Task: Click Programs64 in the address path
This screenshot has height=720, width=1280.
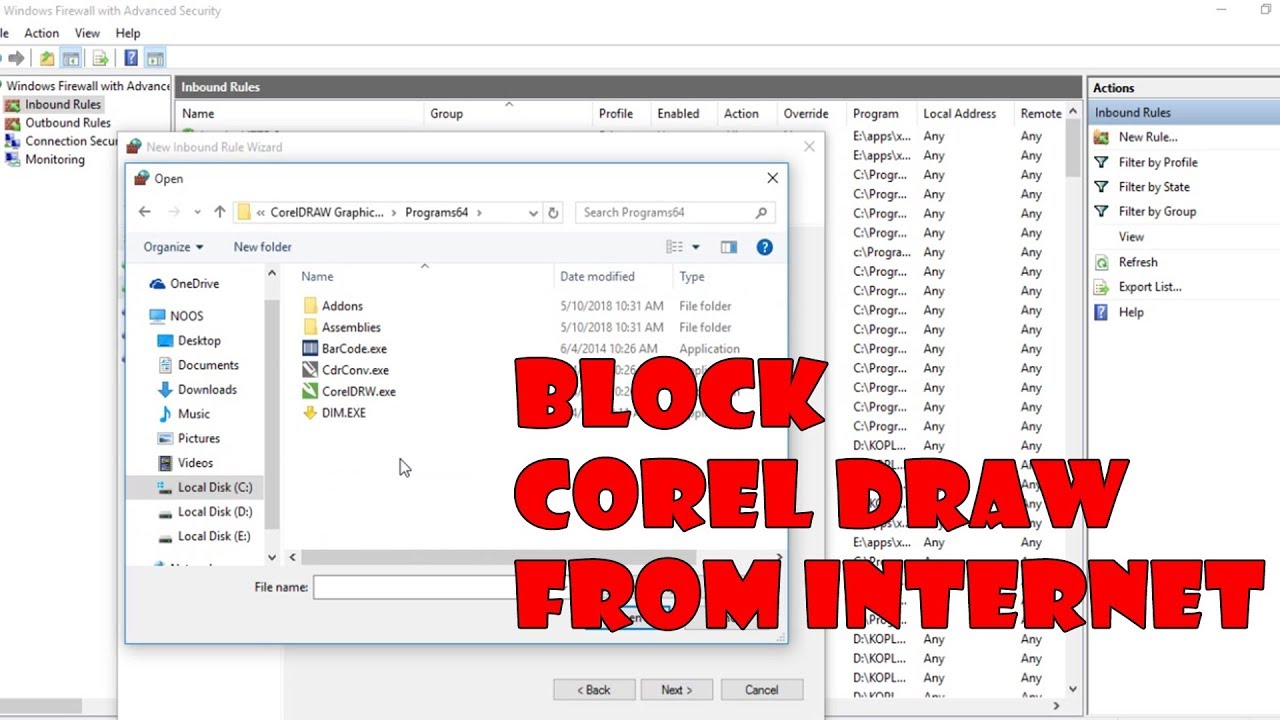Action: pos(436,212)
